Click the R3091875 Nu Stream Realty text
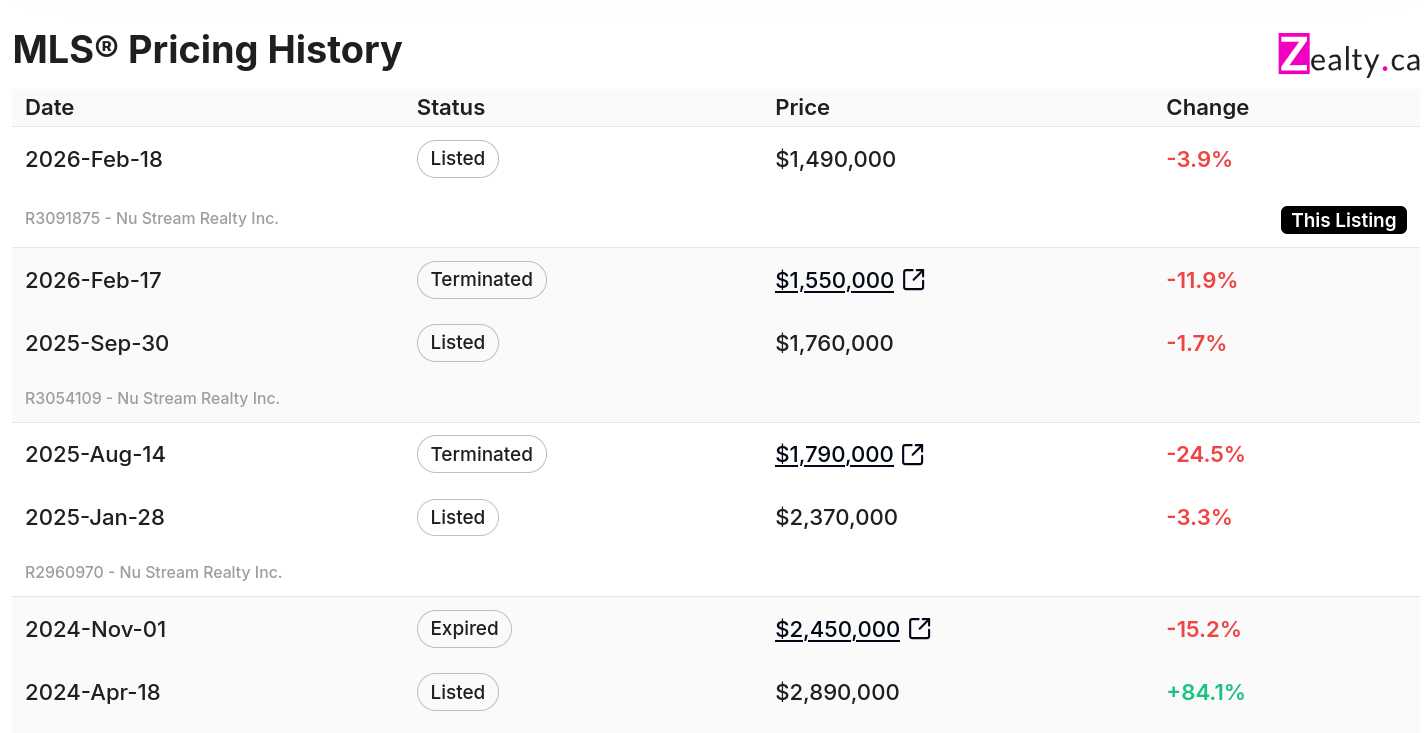The width and height of the screenshot is (1426, 733). click(x=151, y=218)
